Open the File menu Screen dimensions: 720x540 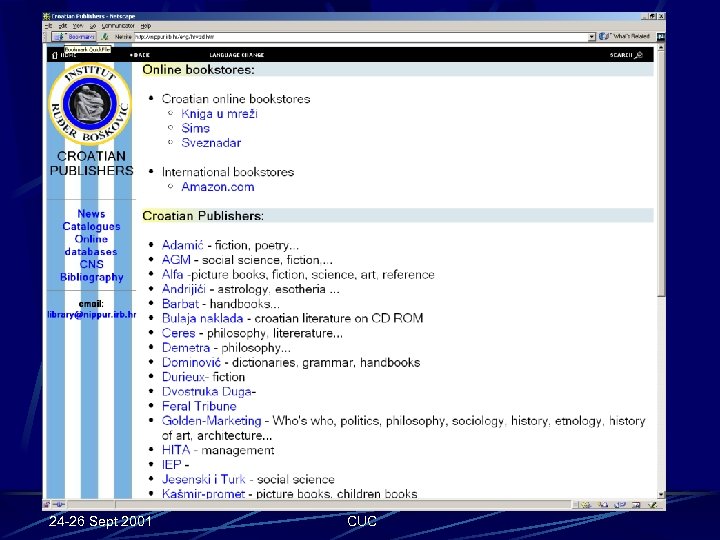coord(48,26)
